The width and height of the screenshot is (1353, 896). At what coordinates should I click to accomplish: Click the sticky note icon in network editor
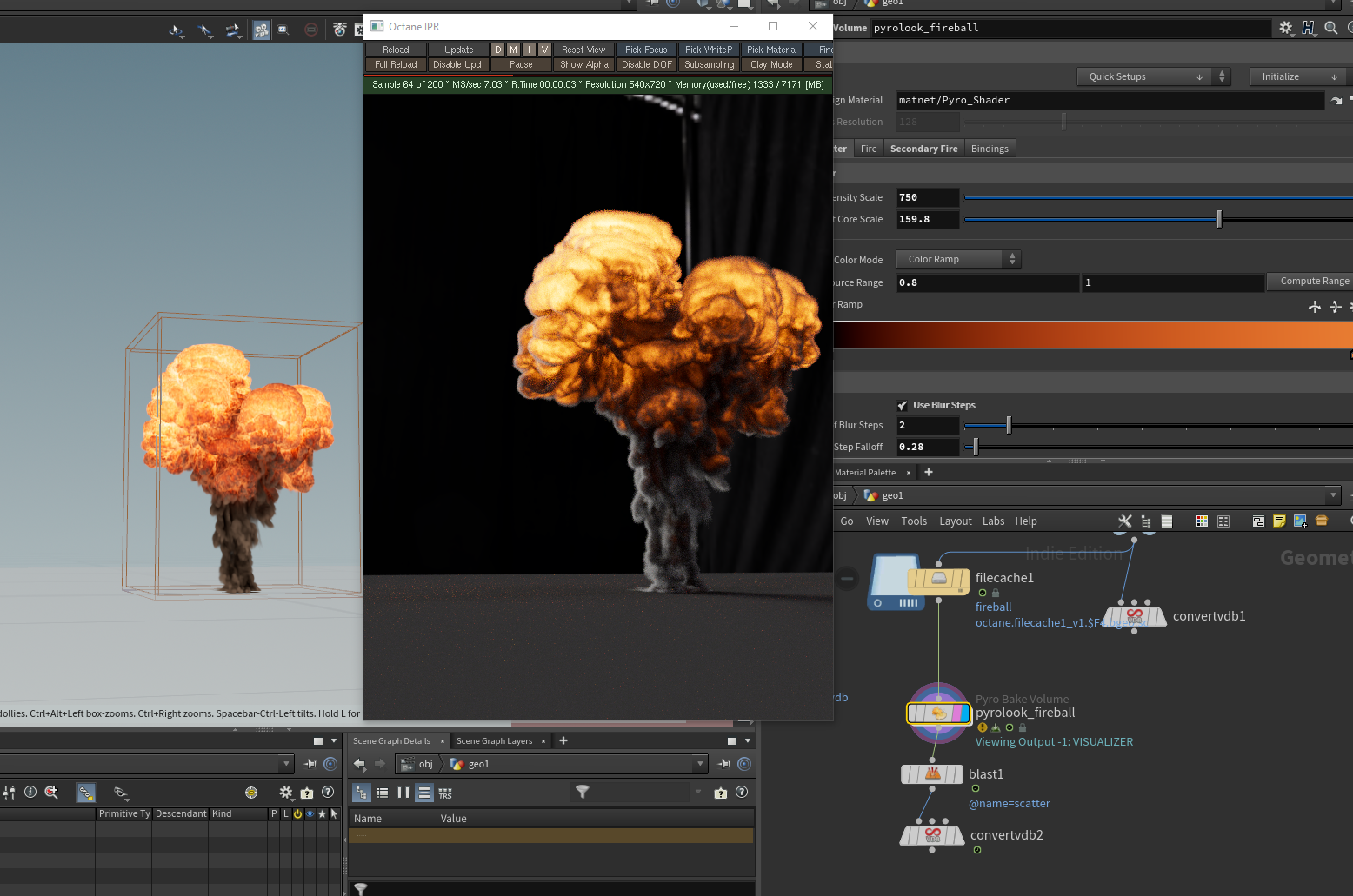[1279, 521]
